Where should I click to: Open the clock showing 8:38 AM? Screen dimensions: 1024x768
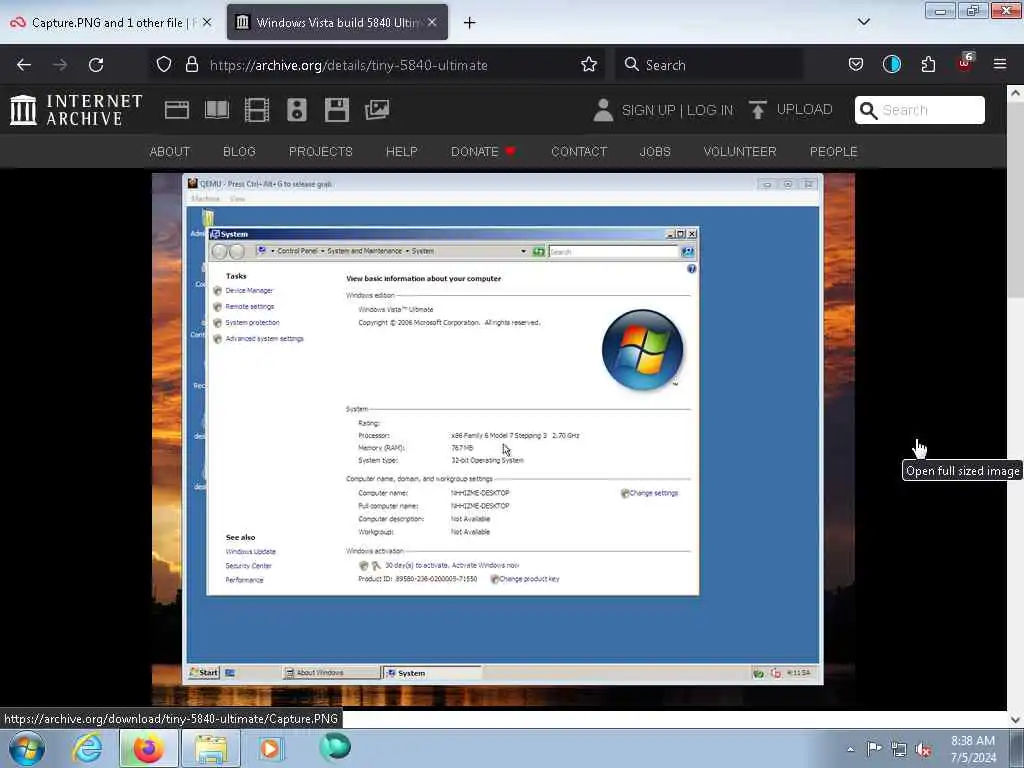tap(973, 749)
